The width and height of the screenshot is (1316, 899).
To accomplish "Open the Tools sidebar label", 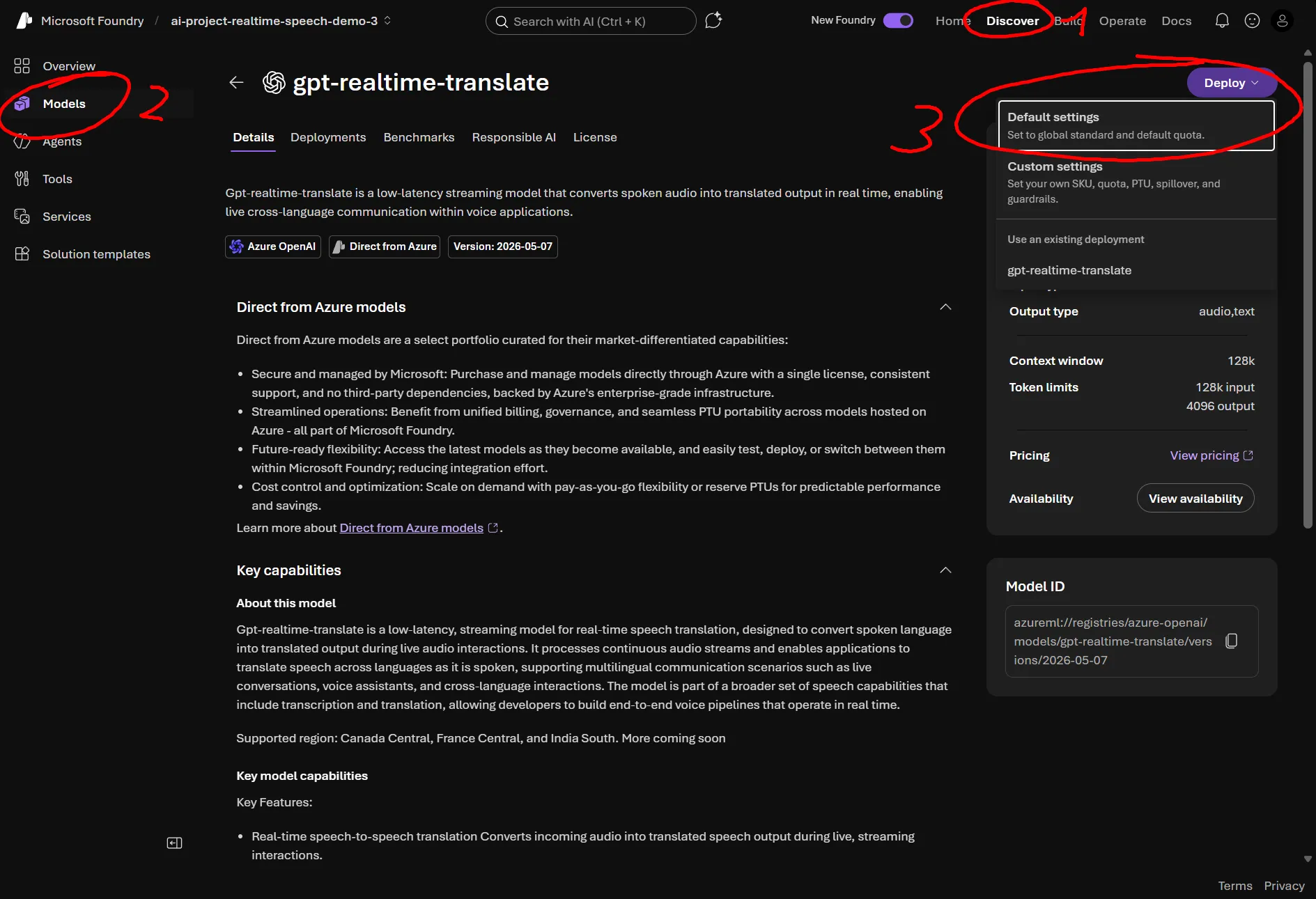I will click(x=57, y=179).
